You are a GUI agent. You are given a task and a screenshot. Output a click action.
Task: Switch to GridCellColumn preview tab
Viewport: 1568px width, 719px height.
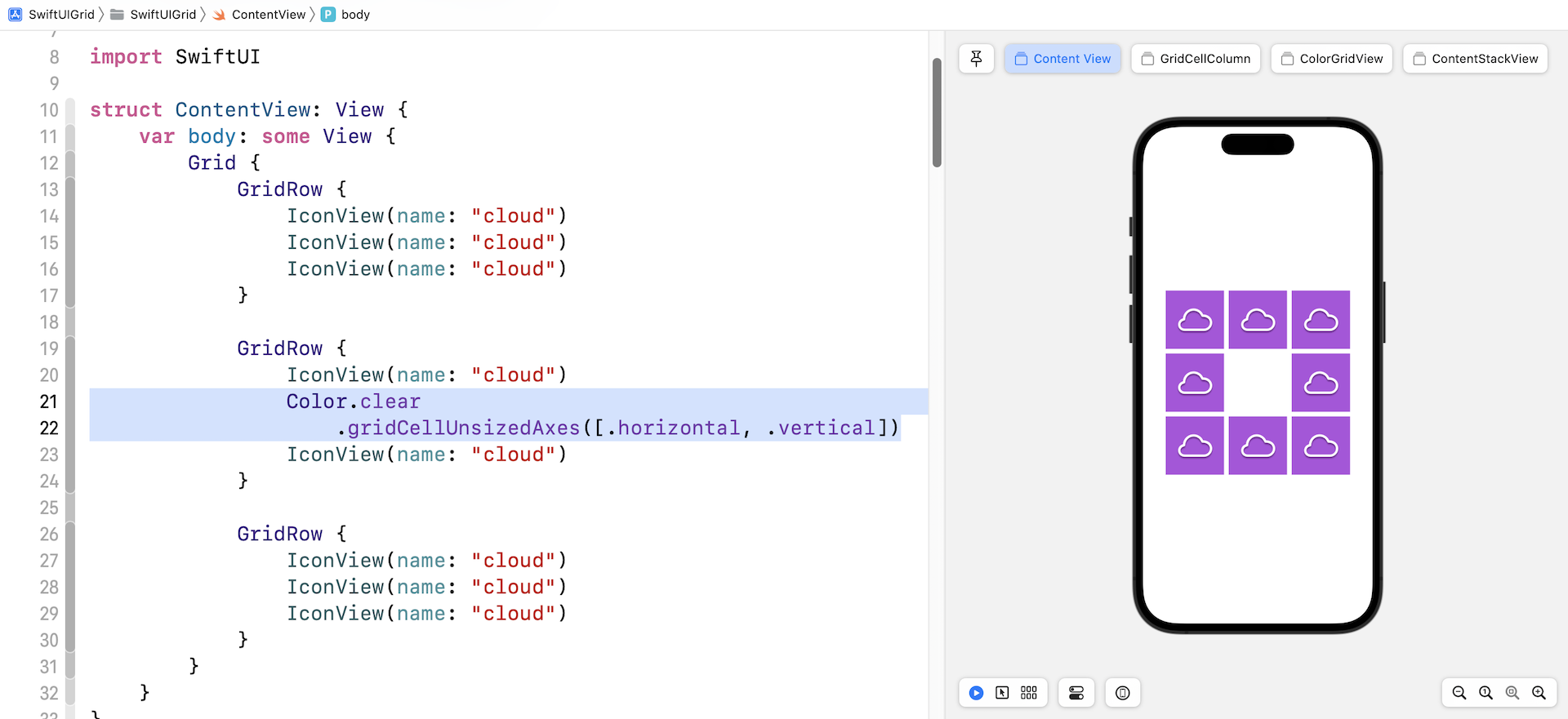click(1196, 59)
